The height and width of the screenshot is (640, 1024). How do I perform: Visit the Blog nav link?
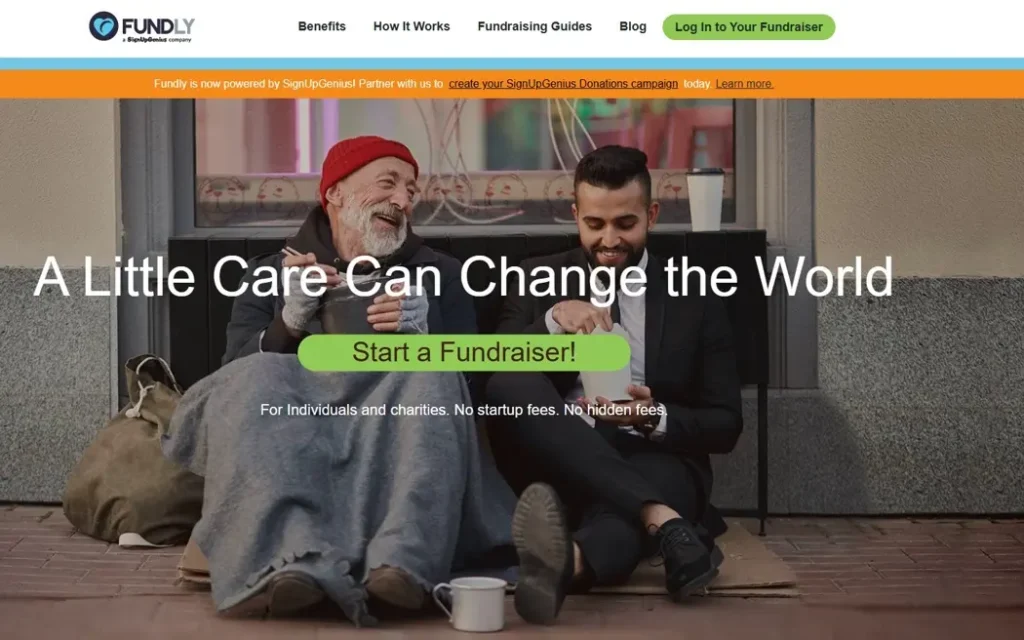click(x=633, y=26)
